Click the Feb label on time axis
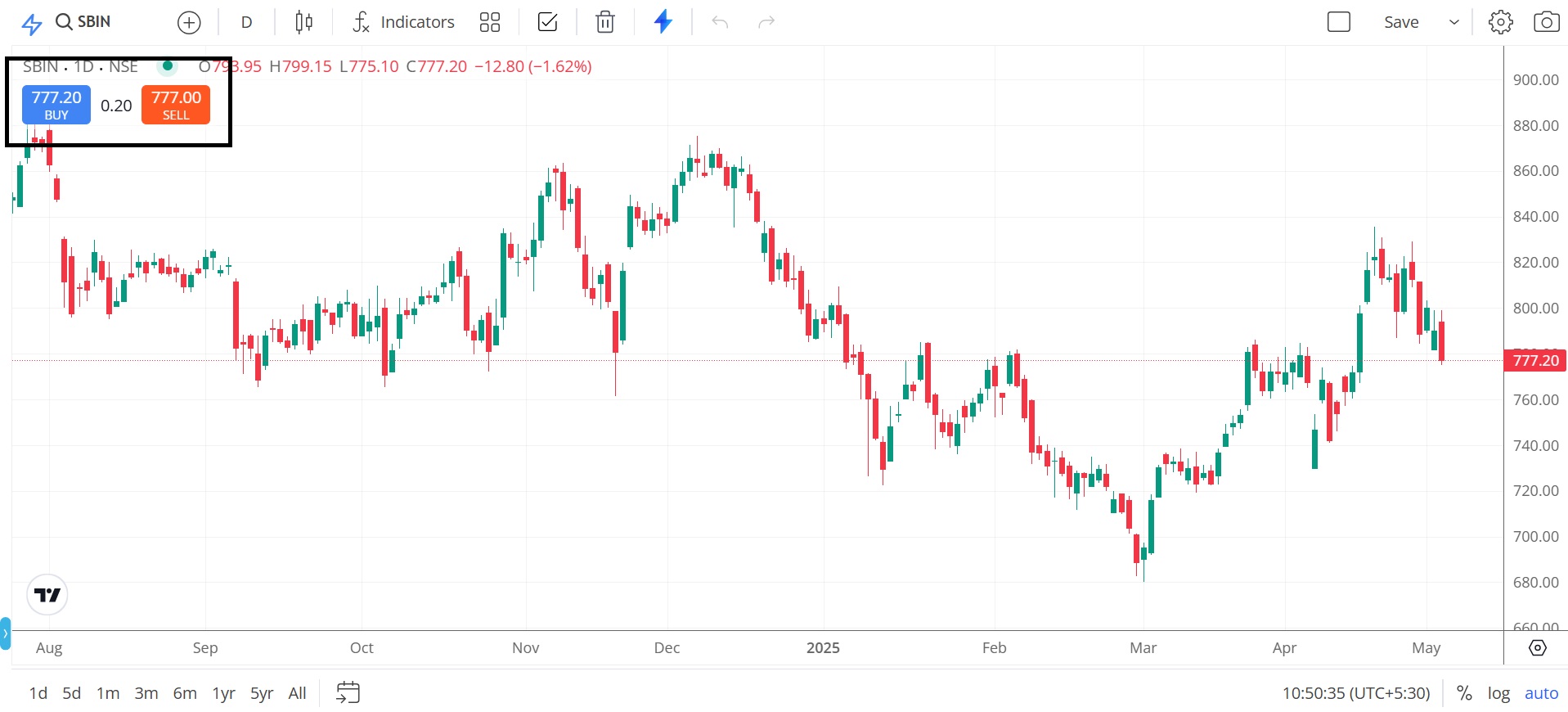 995,647
